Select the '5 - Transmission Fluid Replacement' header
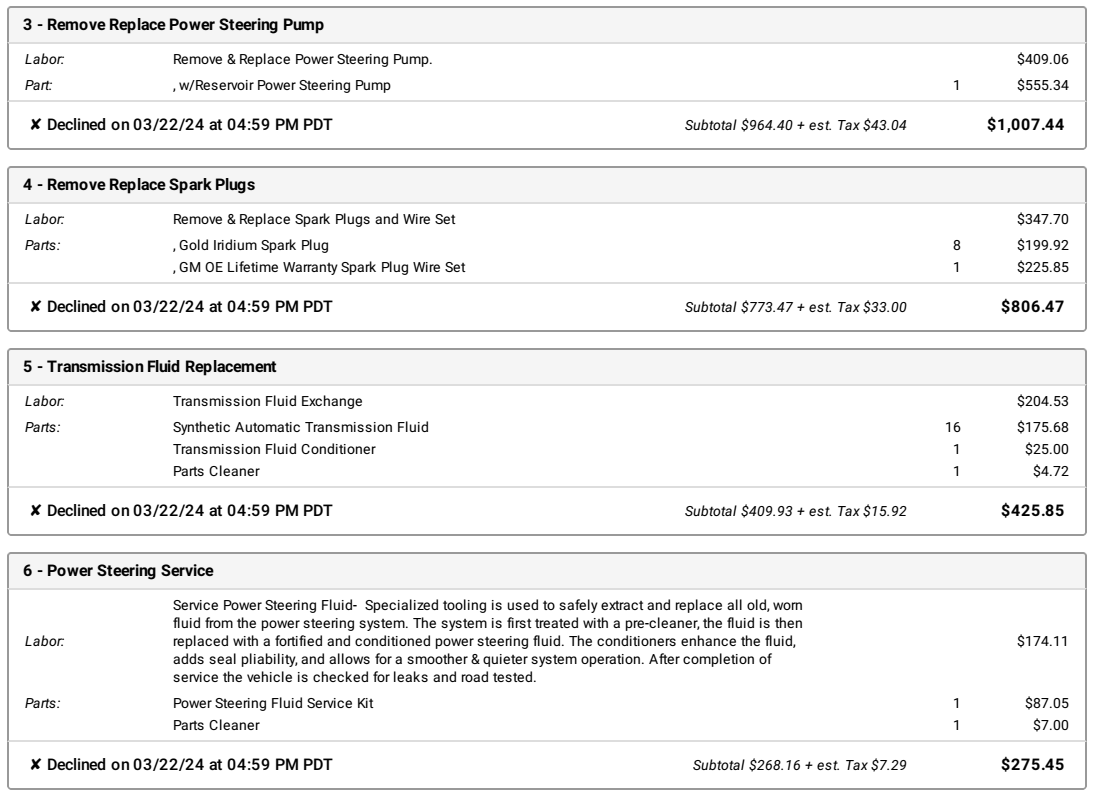The image size is (1094, 799). click(x=149, y=367)
